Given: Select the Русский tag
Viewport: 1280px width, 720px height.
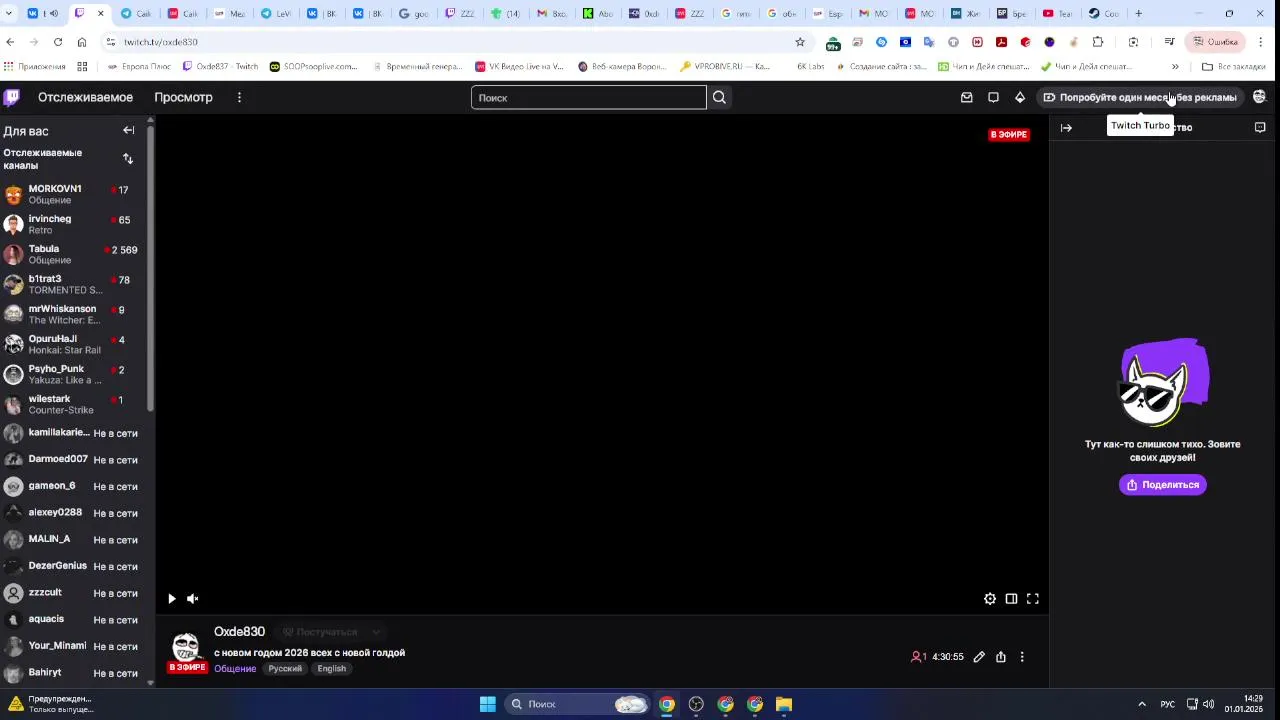Looking at the screenshot, I should (x=285, y=669).
